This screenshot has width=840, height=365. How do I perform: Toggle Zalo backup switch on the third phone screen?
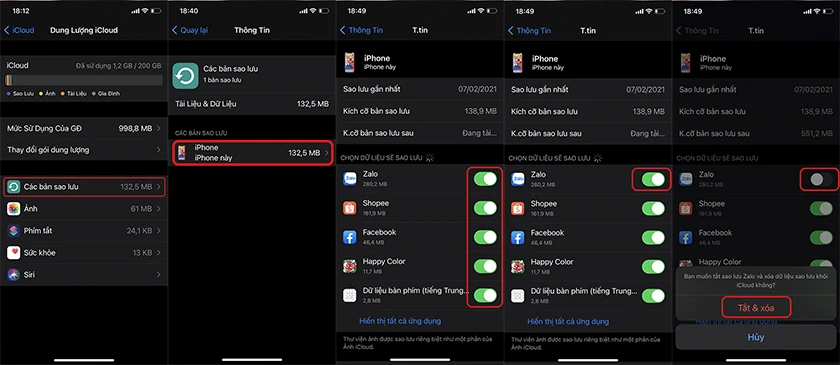tap(485, 179)
